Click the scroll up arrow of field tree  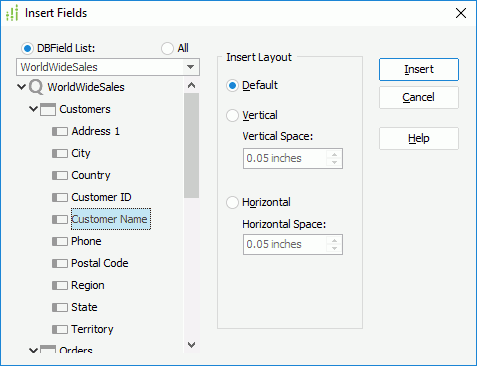[x=191, y=85]
